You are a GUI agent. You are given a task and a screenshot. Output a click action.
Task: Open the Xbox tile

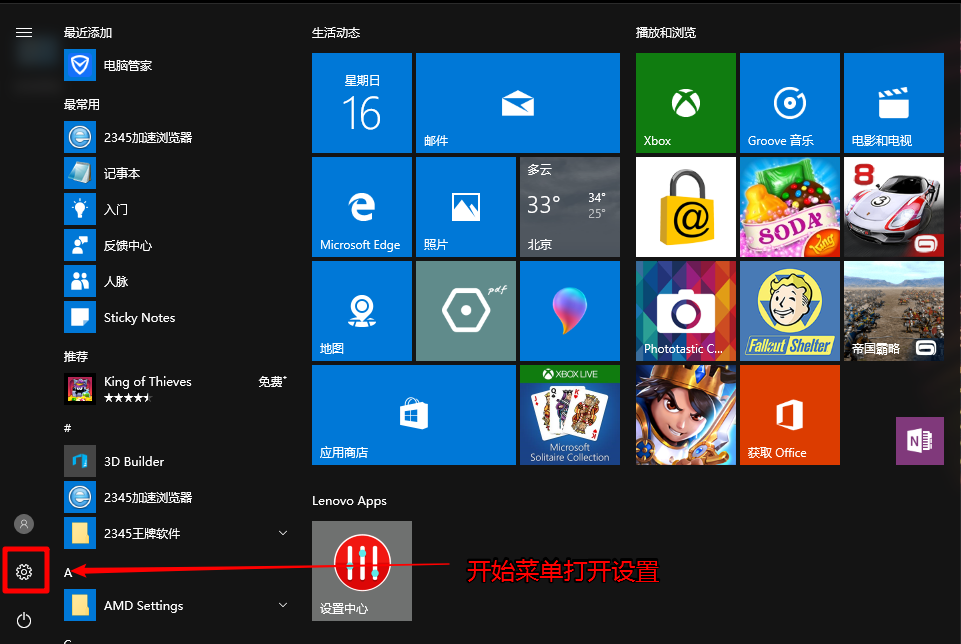(x=686, y=103)
